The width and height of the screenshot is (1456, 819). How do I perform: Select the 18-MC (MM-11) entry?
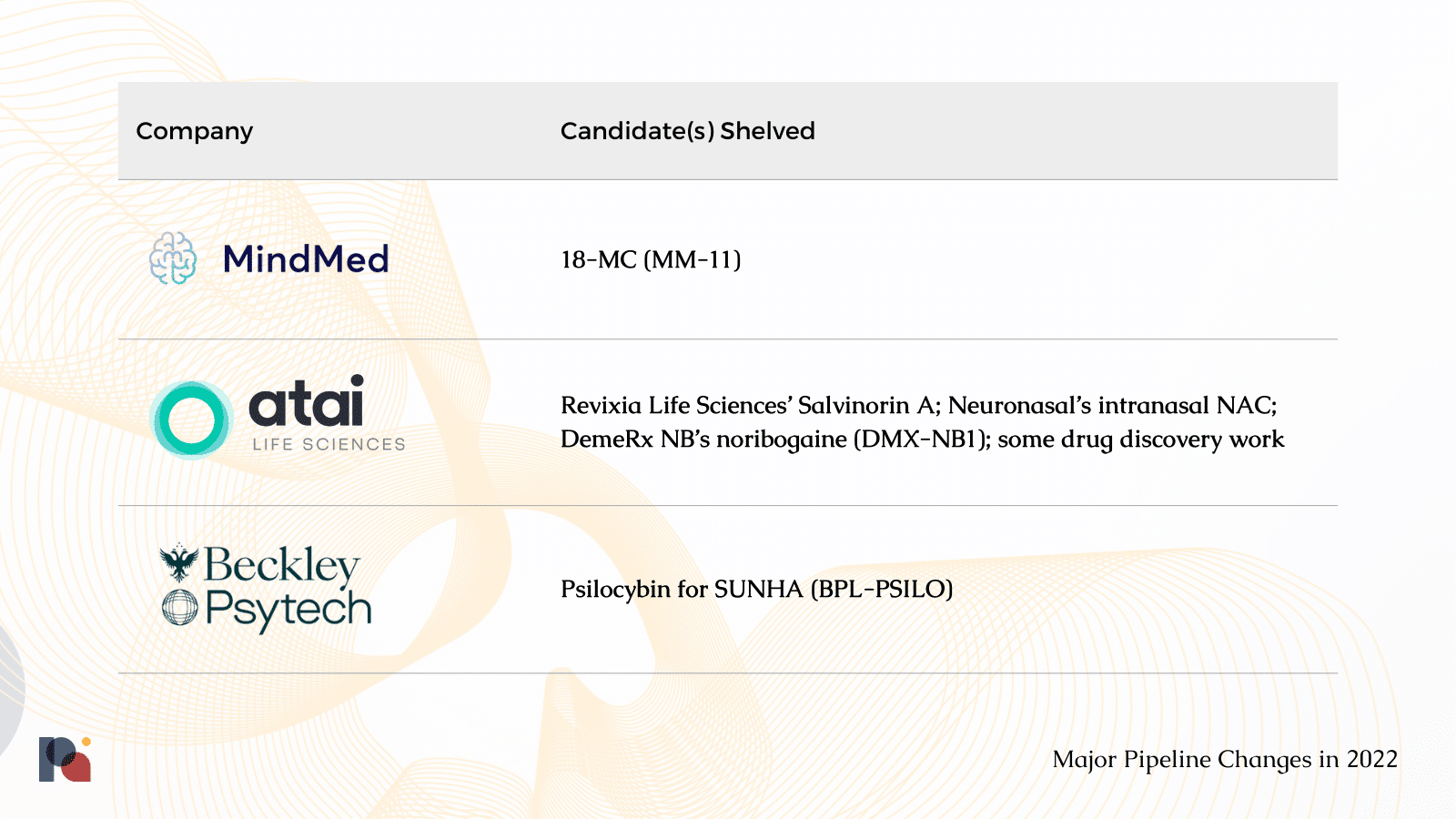(x=651, y=259)
